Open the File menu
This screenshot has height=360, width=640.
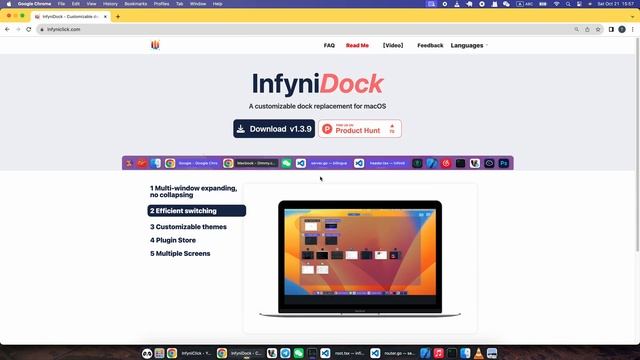point(61,4)
